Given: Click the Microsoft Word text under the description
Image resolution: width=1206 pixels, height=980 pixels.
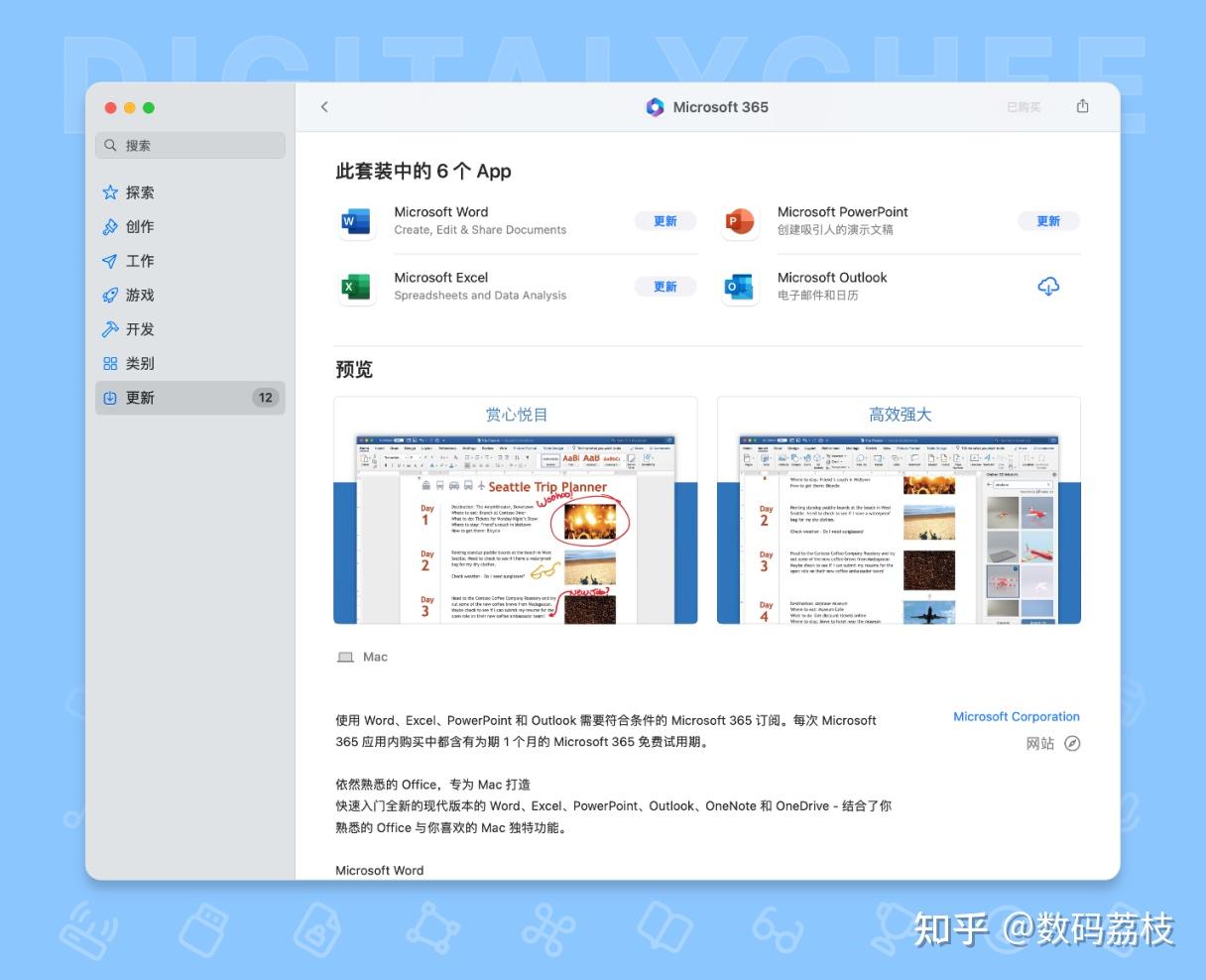Looking at the screenshot, I should click(x=380, y=870).
